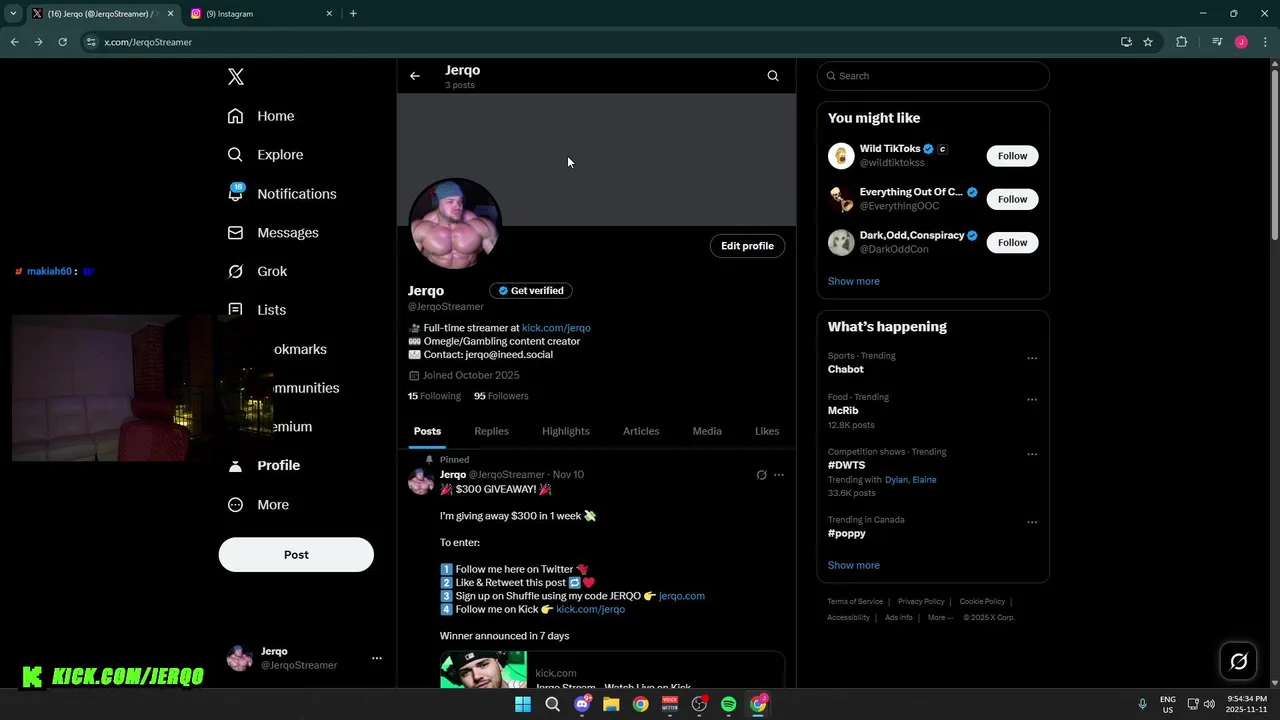Open Windows taskbar search

point(552,705)
